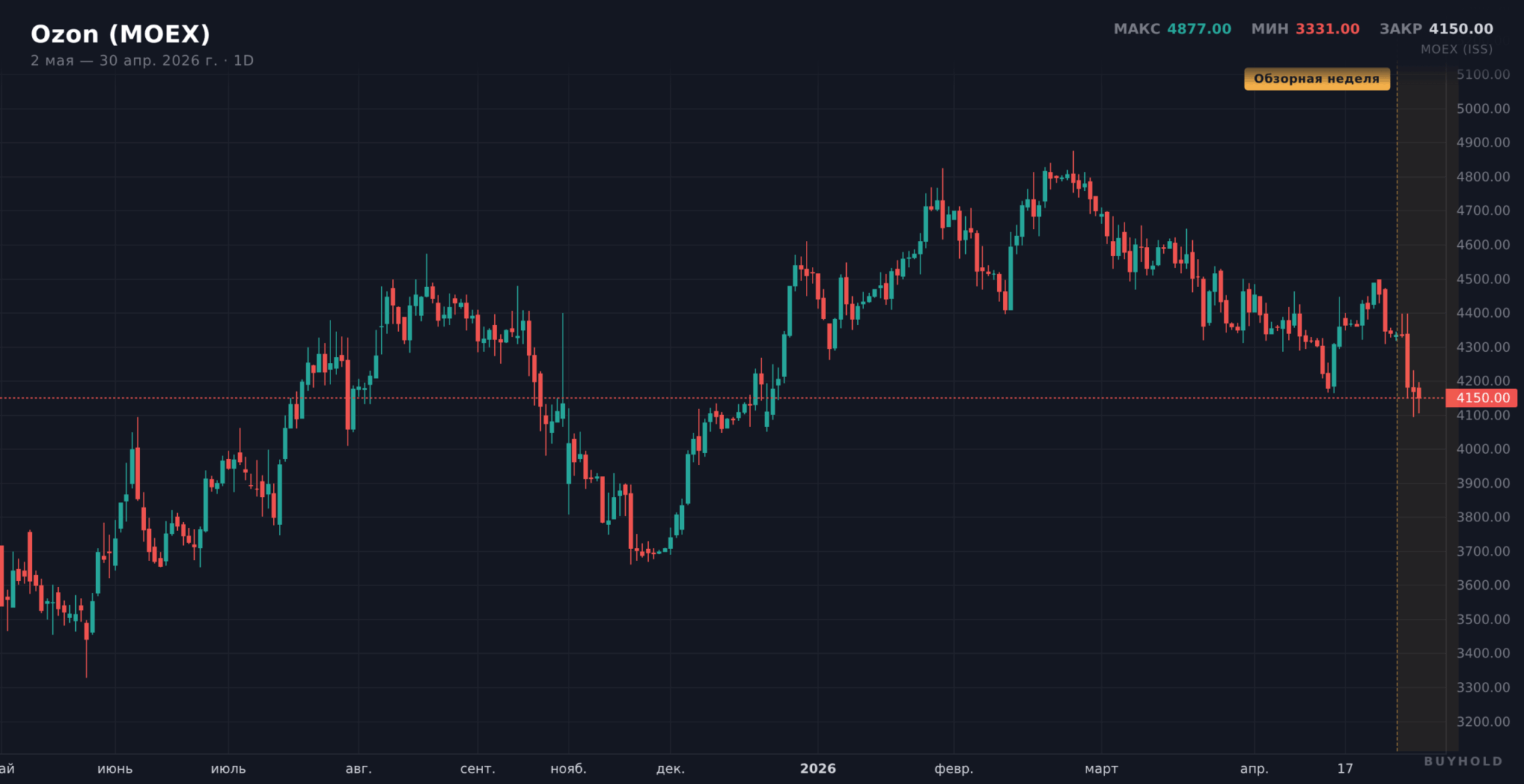Viewport: 1524px width, 784px height.
Task: Click the 3400.00 price axis label
Action: point(1483,654)
